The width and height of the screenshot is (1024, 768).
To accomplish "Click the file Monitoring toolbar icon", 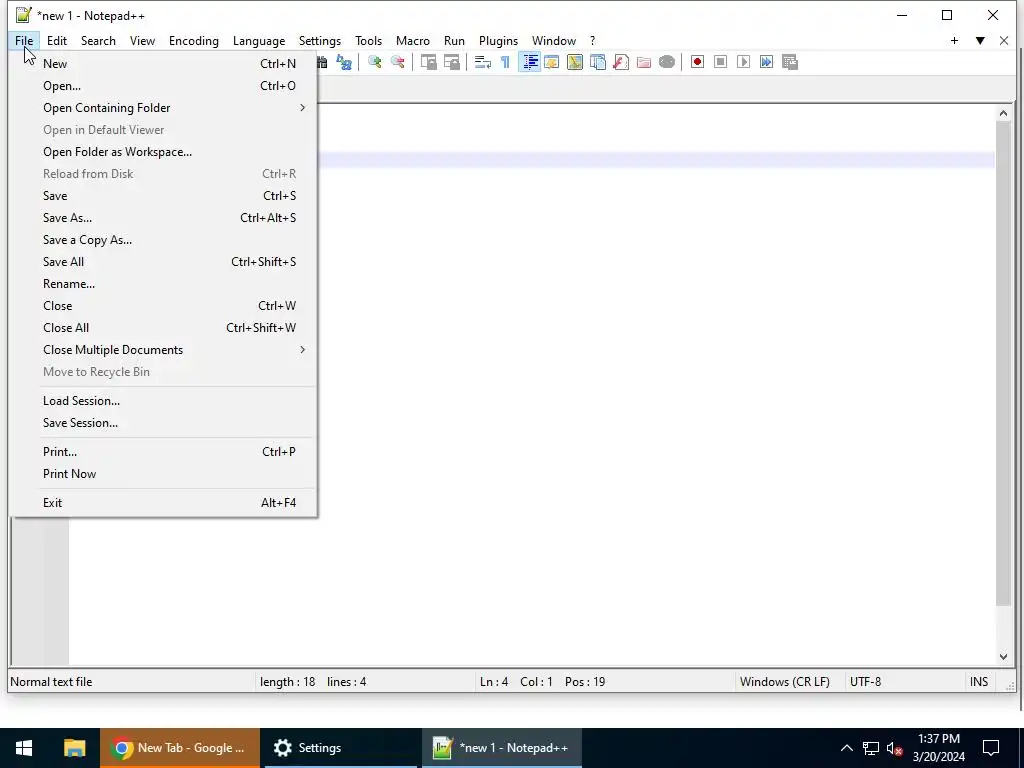I will click(x=667, y=62).
